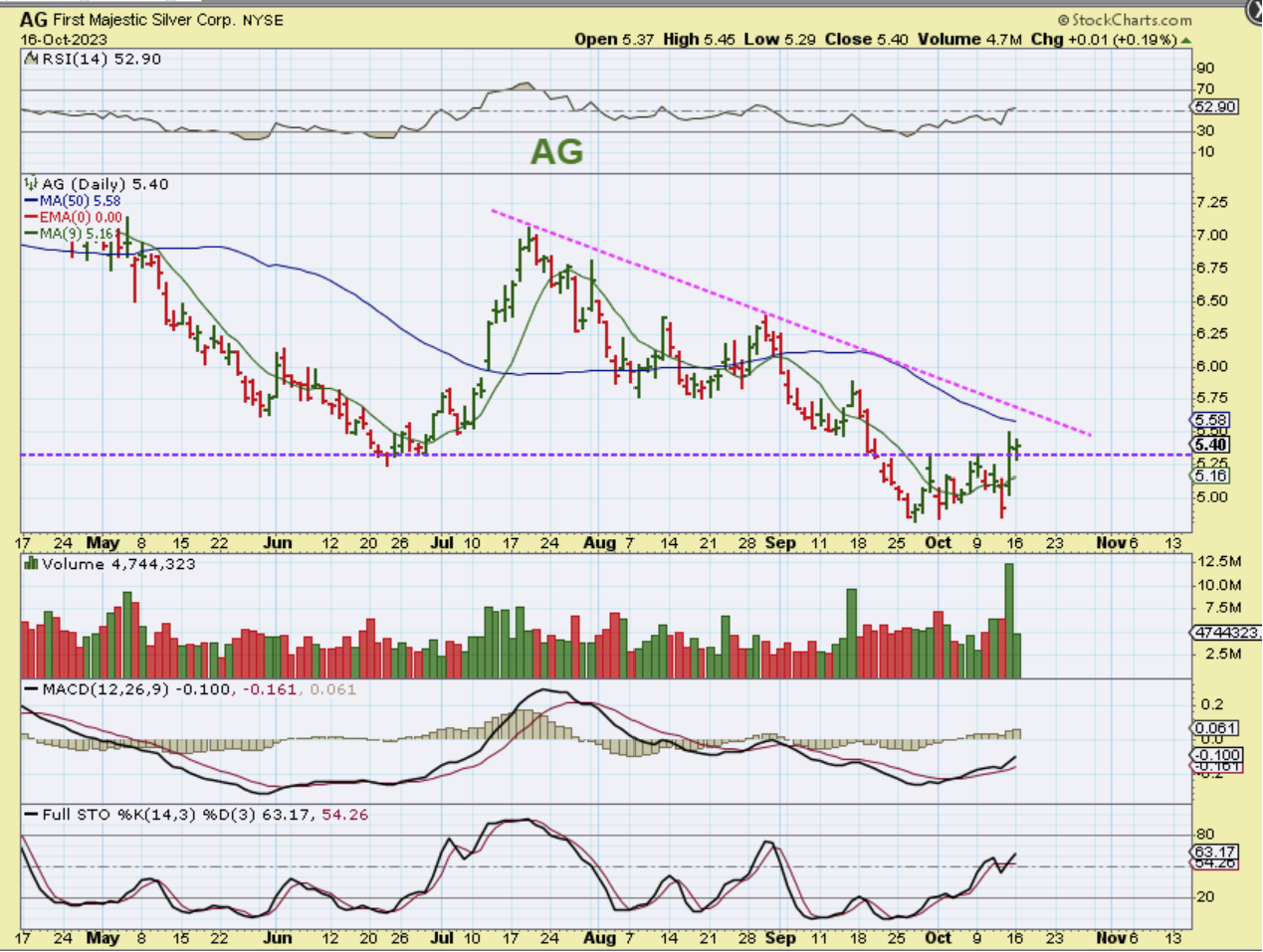Click the boxed 5.40 price label on right axis

(x=1211, y=445)
